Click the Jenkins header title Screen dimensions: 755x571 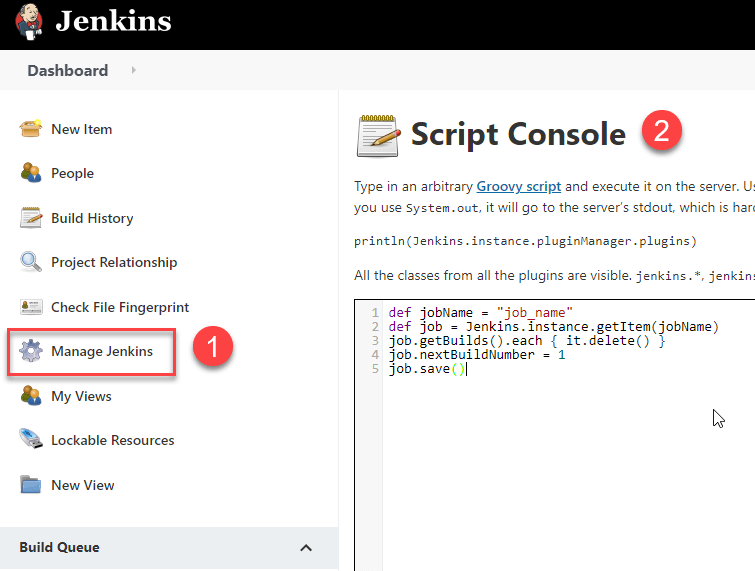coord(113,21)
